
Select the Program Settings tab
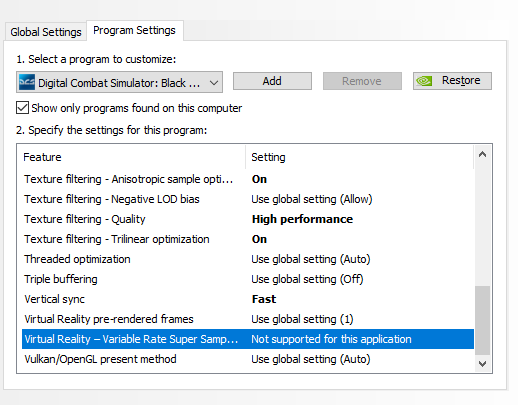pyautogui.click(x=134, y=30)
